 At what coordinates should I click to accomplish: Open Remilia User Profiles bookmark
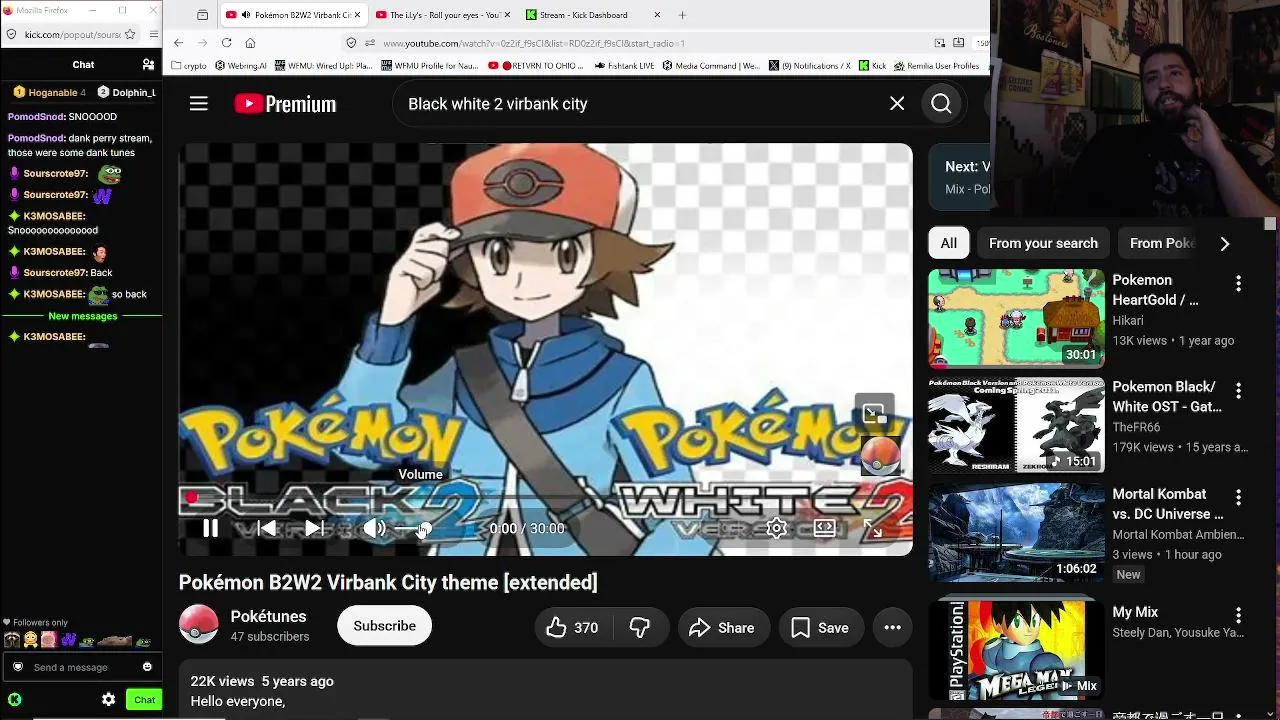(x=936, y=66)
